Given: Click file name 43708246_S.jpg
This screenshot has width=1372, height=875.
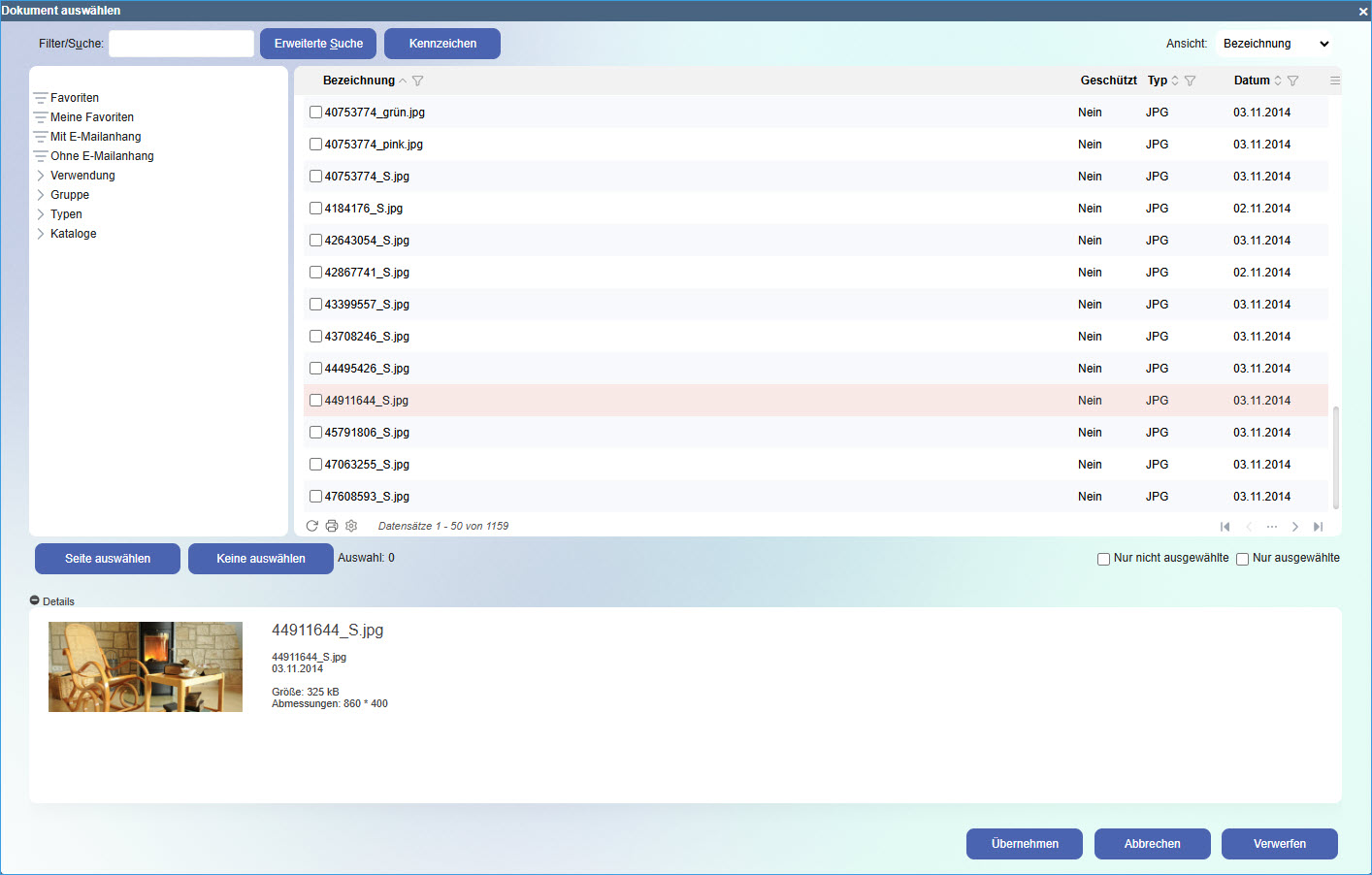Looking at the screenshot, I should coord(367,337).
